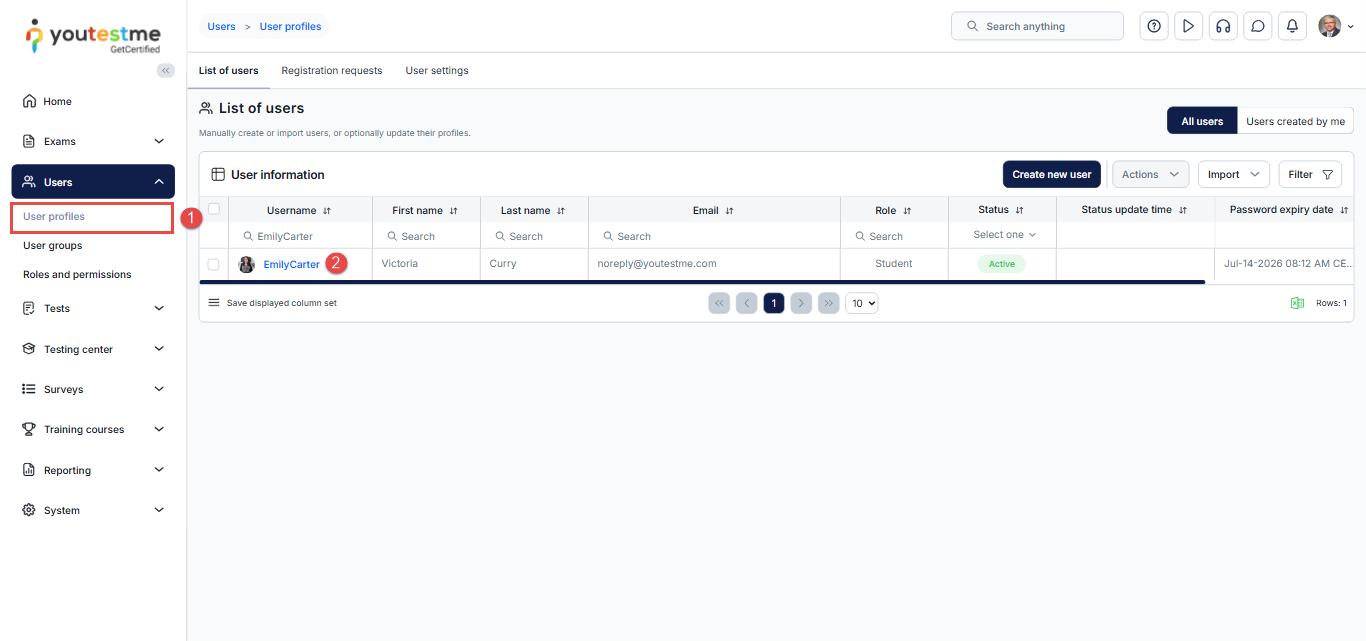The height and width of the screenshot is (641, 1366).
Task: Click the First name search filter field
Action: click(426, 236)
